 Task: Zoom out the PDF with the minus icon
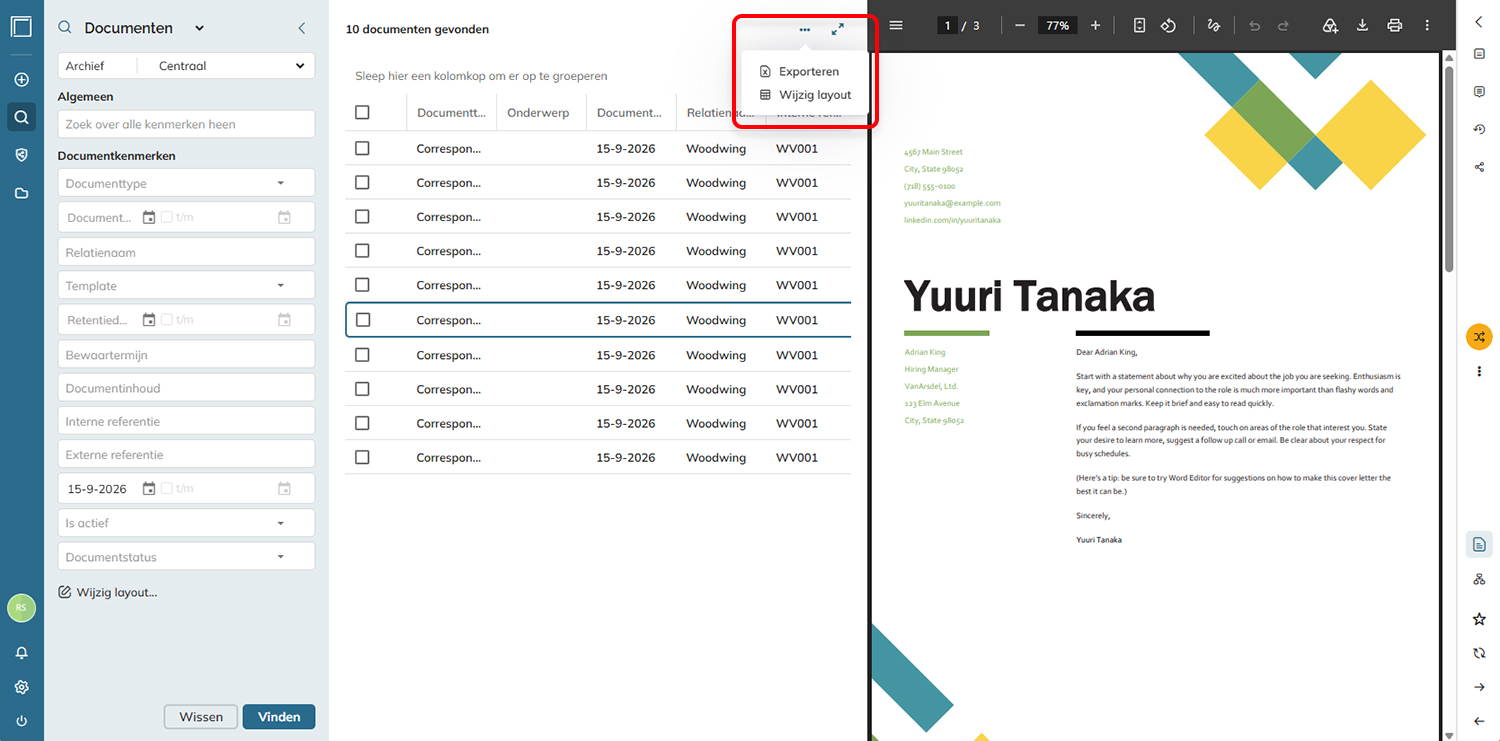coord(1019,25)
